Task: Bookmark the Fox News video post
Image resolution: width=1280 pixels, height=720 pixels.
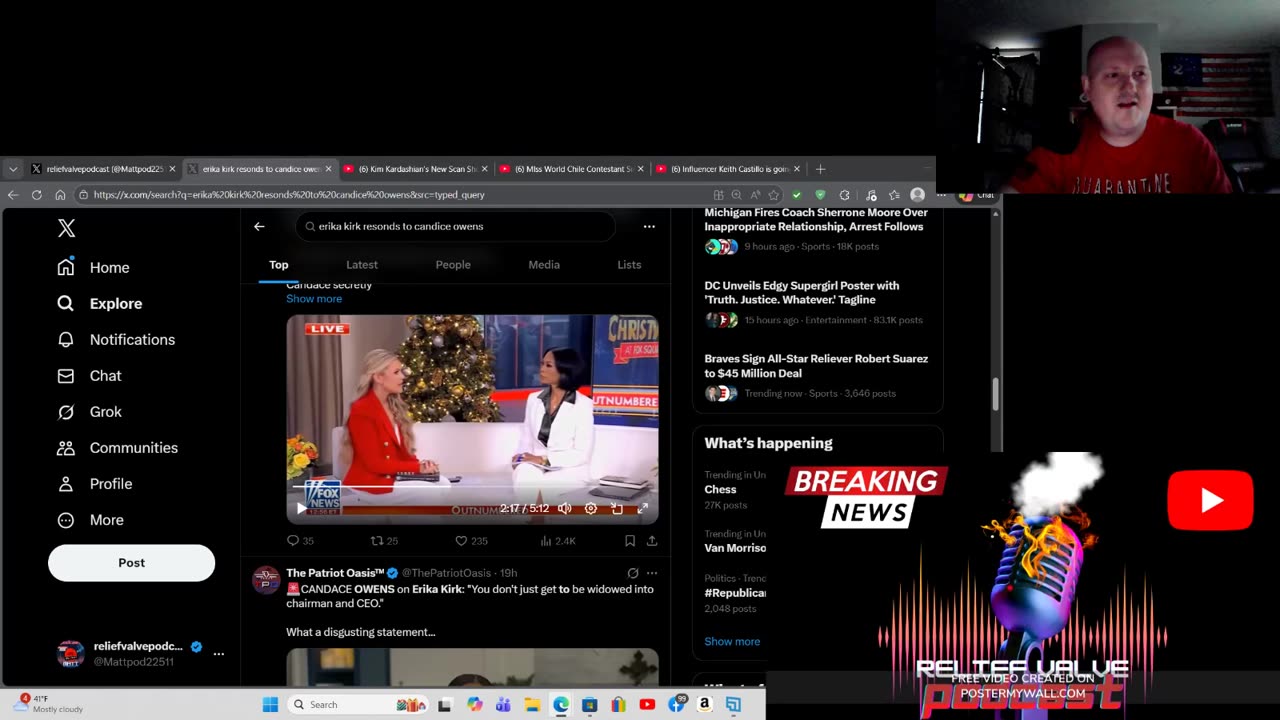Action: (x=630, y=540)
